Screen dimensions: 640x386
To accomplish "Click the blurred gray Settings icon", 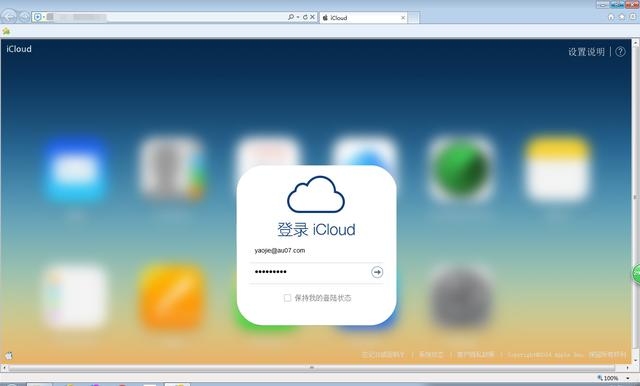I will coord(461,297).
